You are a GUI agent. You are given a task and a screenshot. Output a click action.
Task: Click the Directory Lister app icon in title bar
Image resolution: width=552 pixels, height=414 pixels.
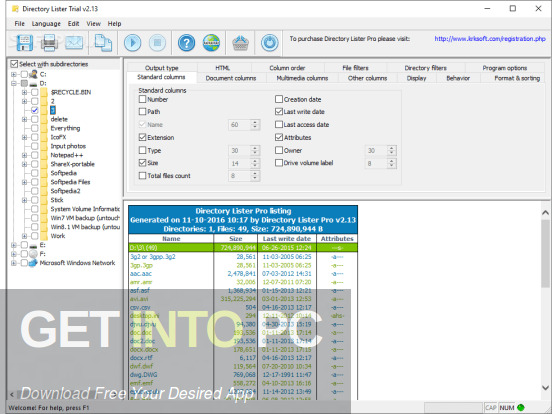[x=15, y=9]
